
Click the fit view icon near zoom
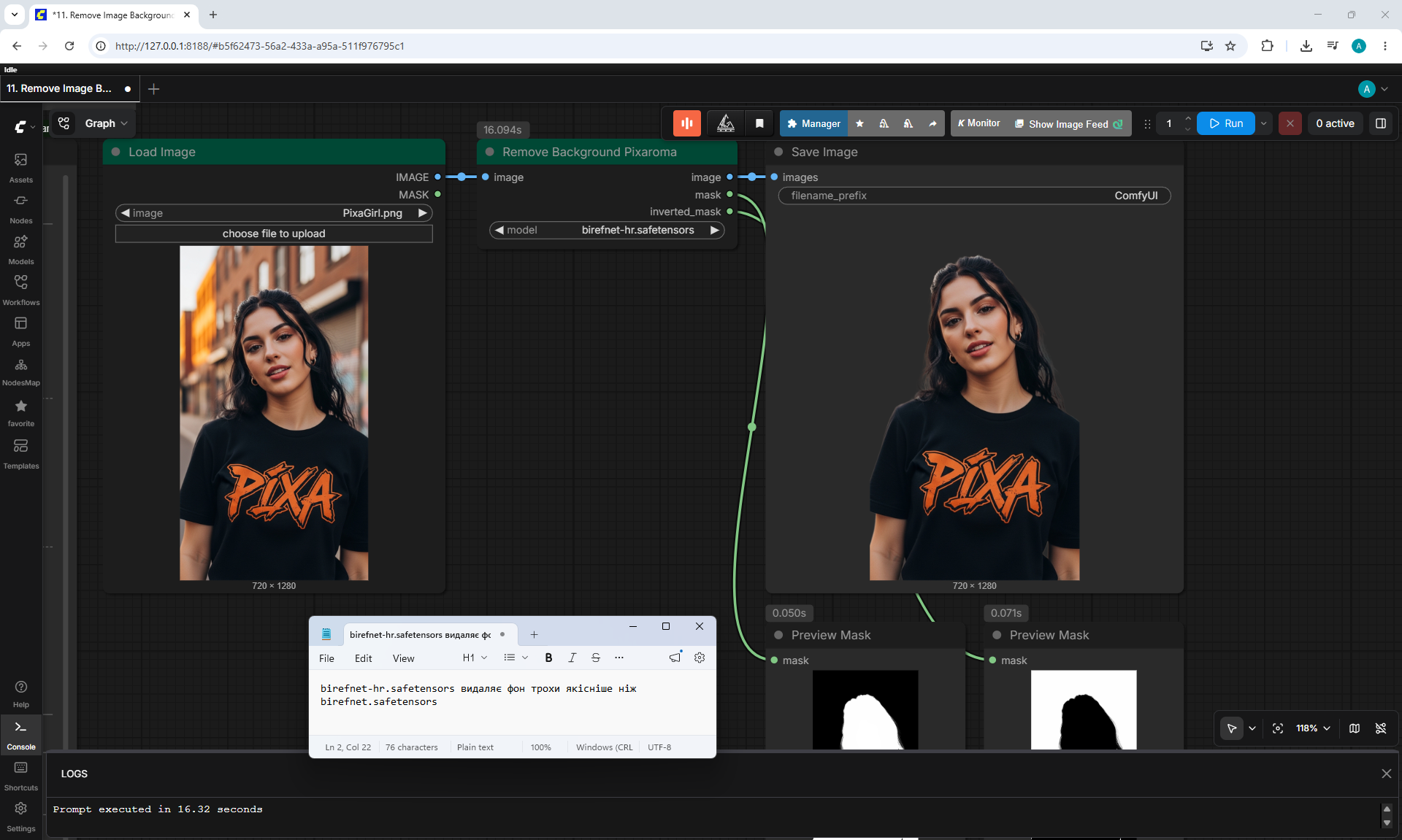[1278, 728]
